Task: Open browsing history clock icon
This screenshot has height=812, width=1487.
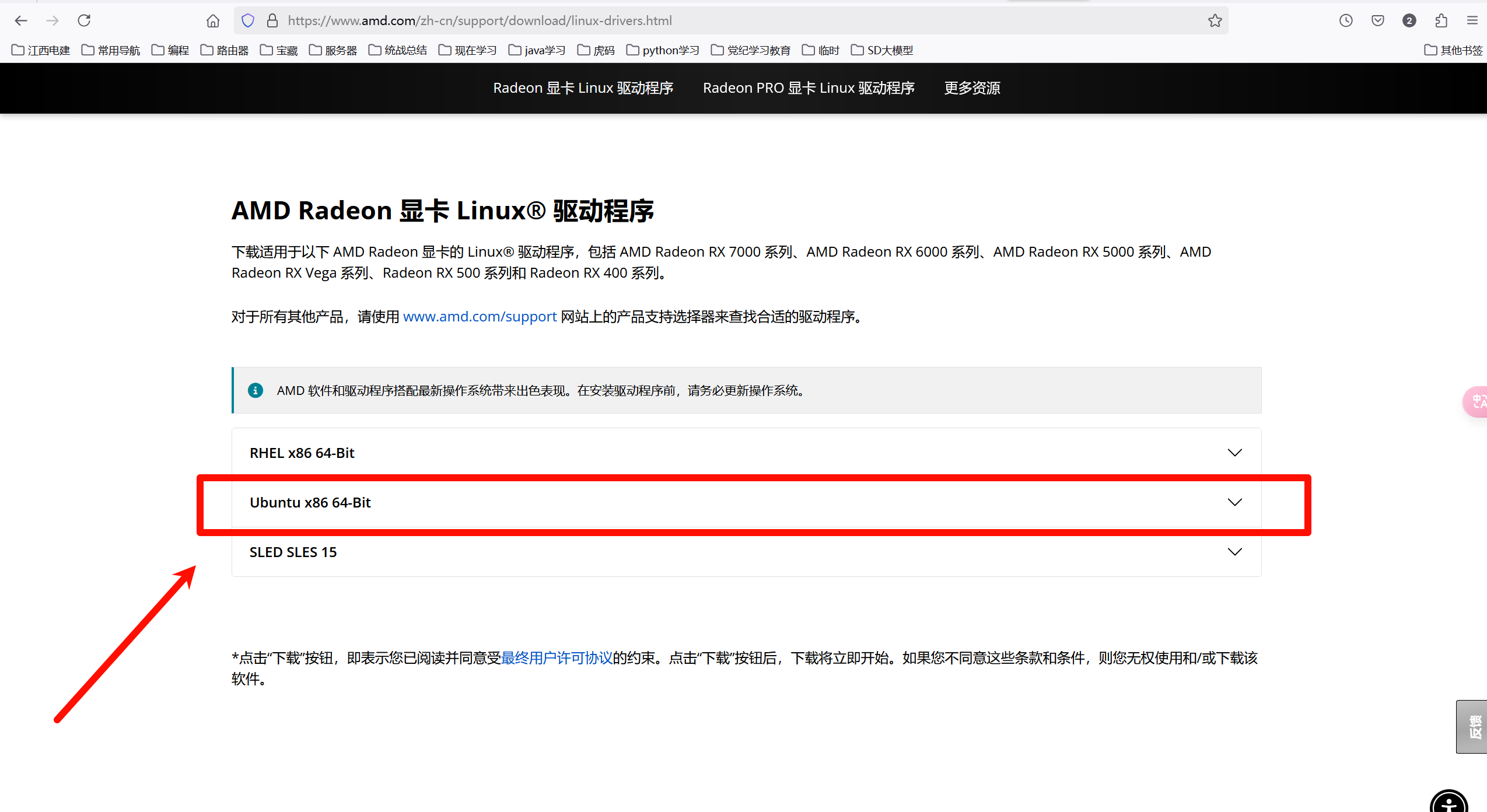Action: (x=1346, y=20)
